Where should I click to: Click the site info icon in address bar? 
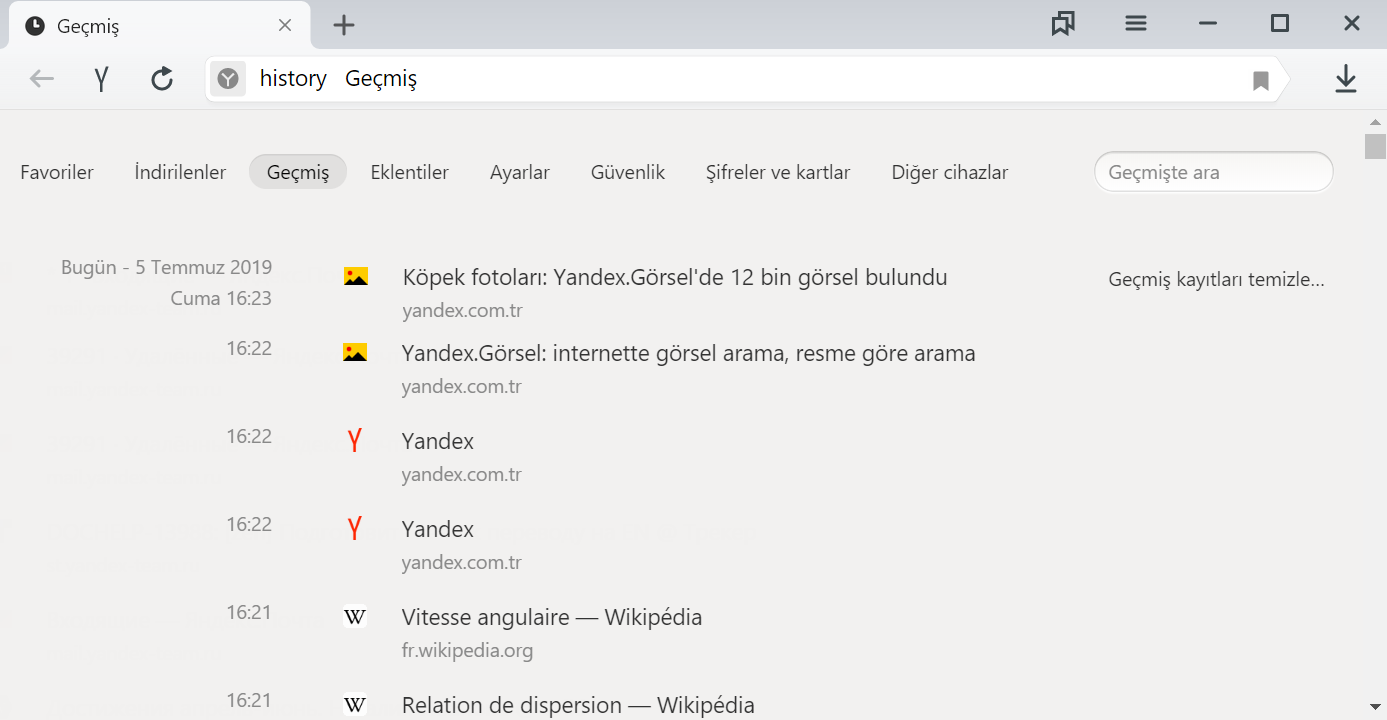[228, 79]
